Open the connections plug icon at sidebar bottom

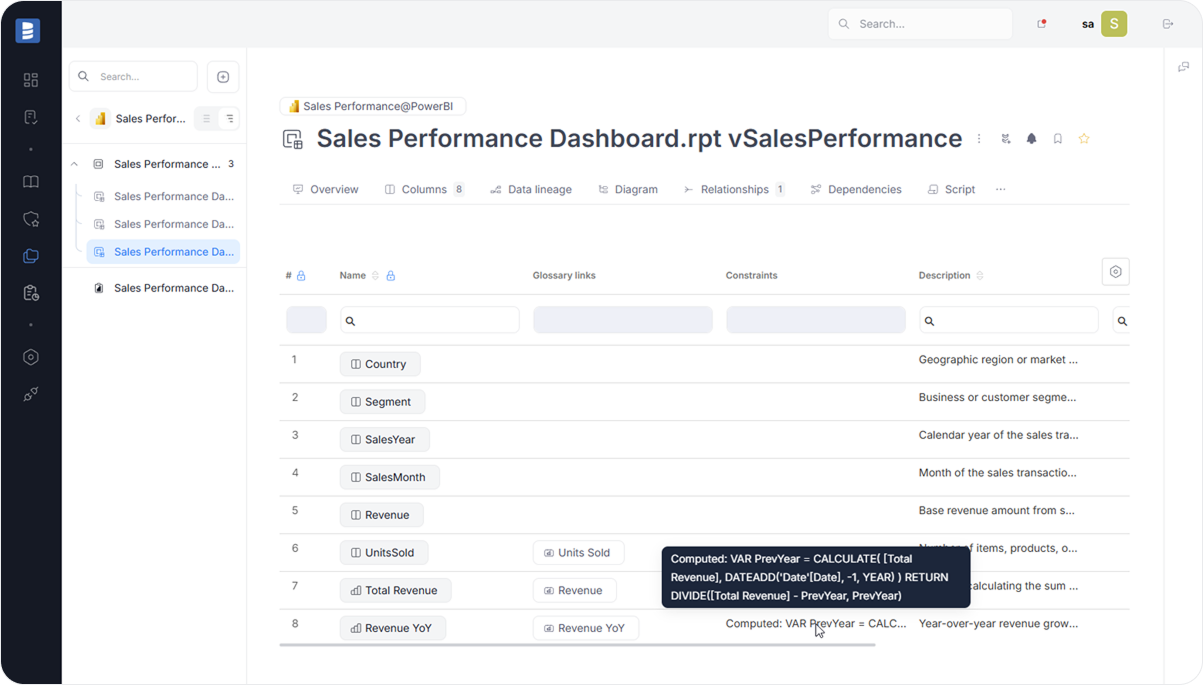(30, 394)
